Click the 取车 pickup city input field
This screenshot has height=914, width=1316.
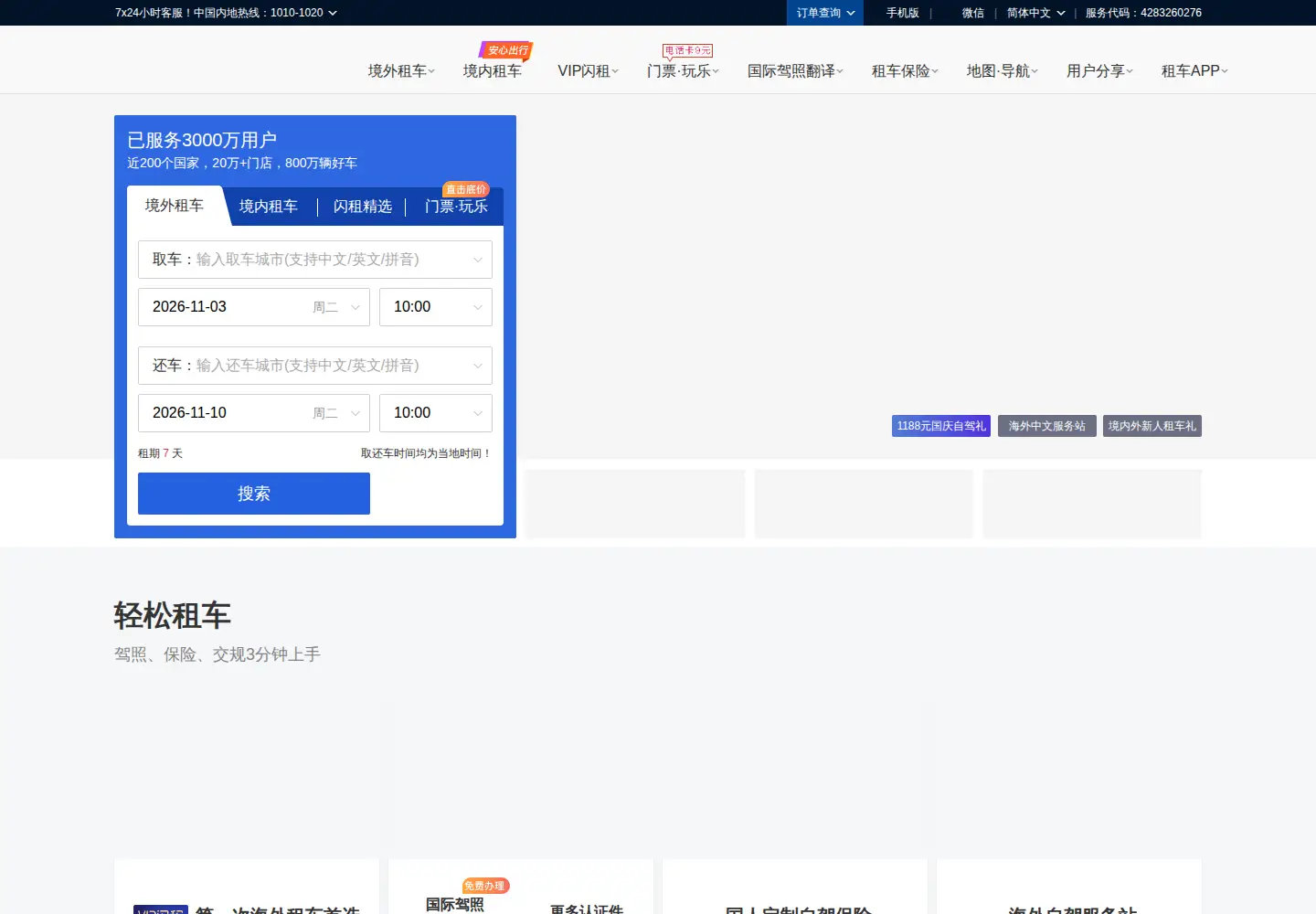[x=315, y=260]
